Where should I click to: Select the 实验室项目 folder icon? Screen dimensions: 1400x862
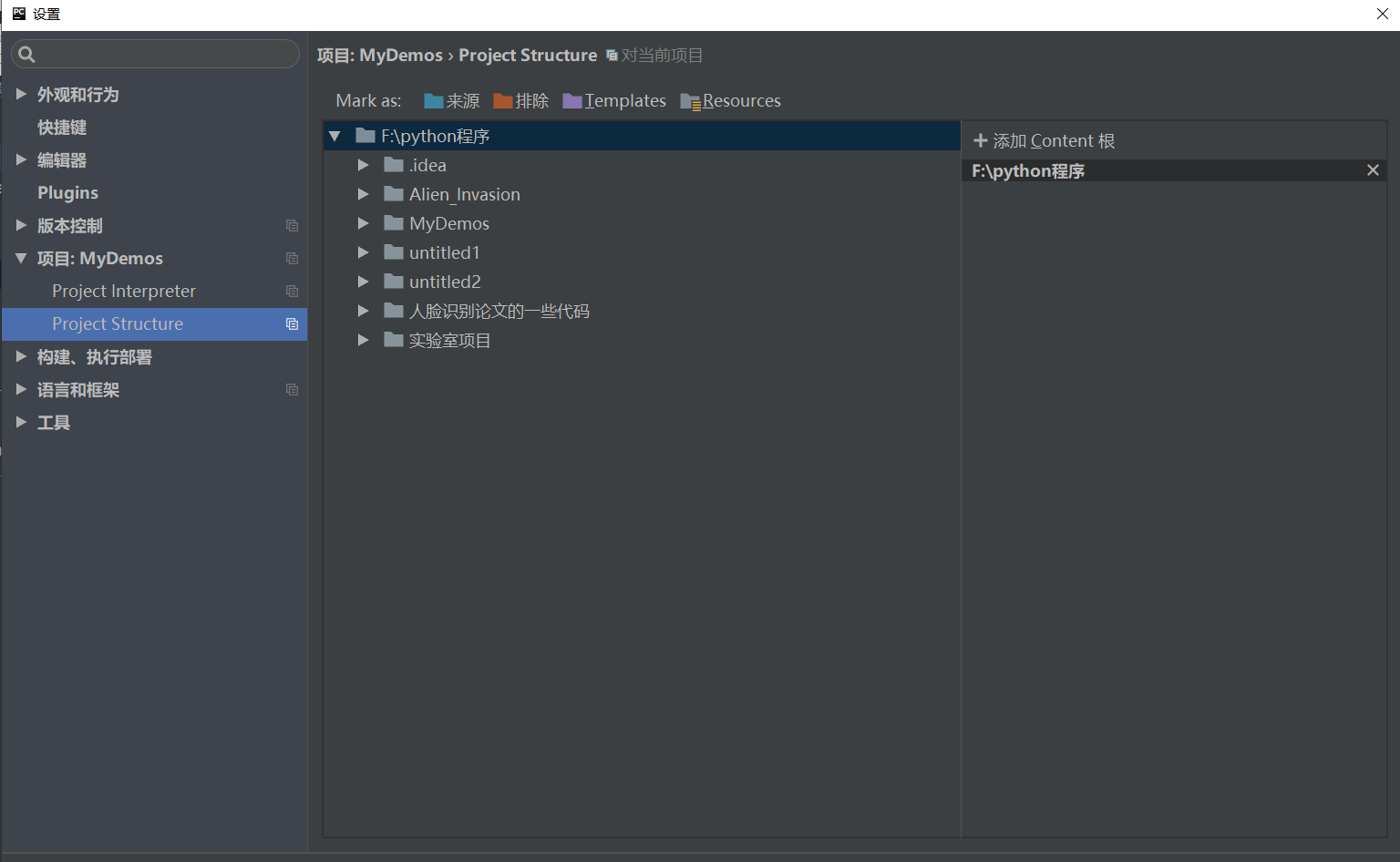(394, 340)
